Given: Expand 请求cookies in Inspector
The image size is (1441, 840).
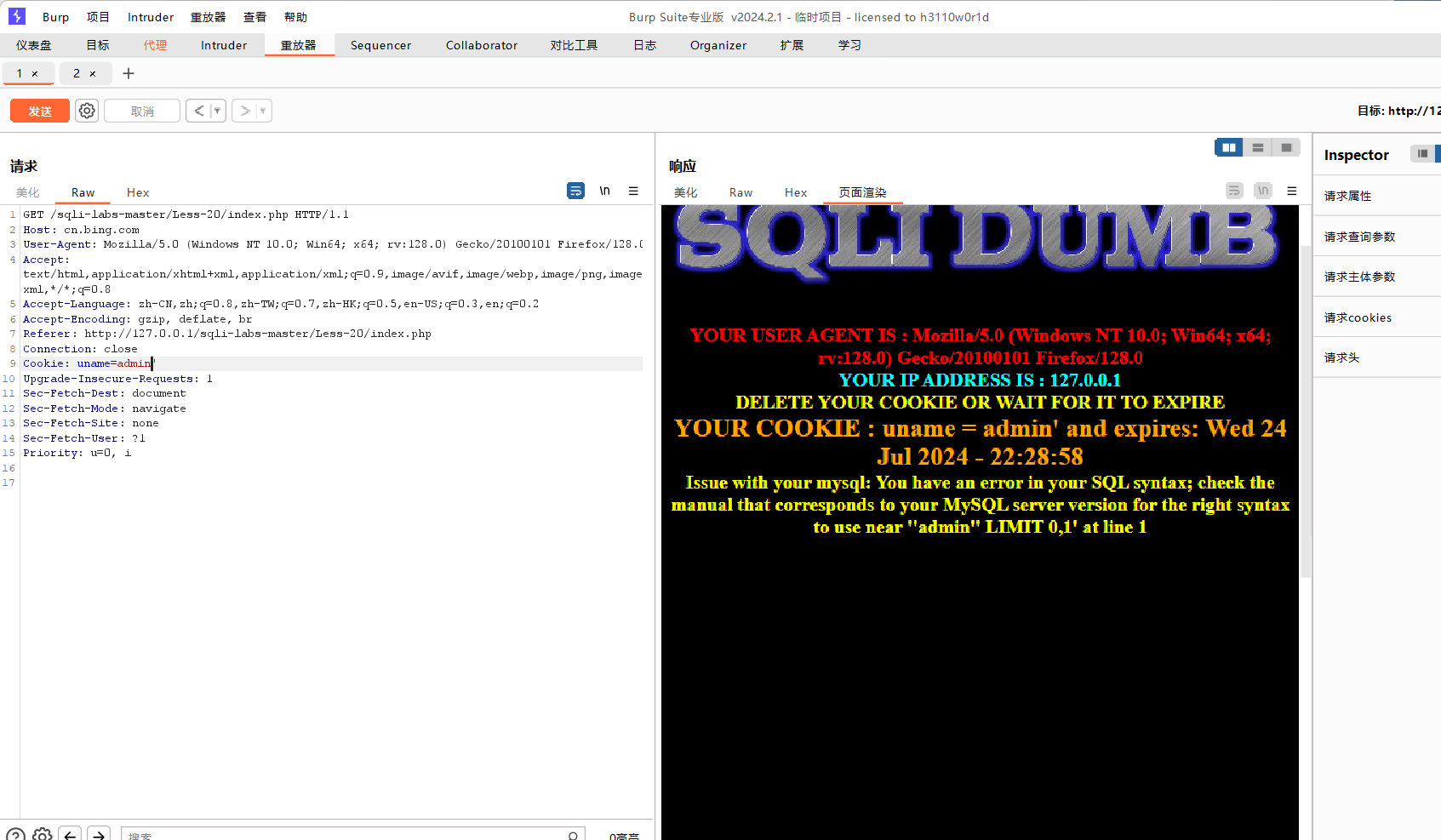Looking at the screenshot, I should pos(1377,317).
